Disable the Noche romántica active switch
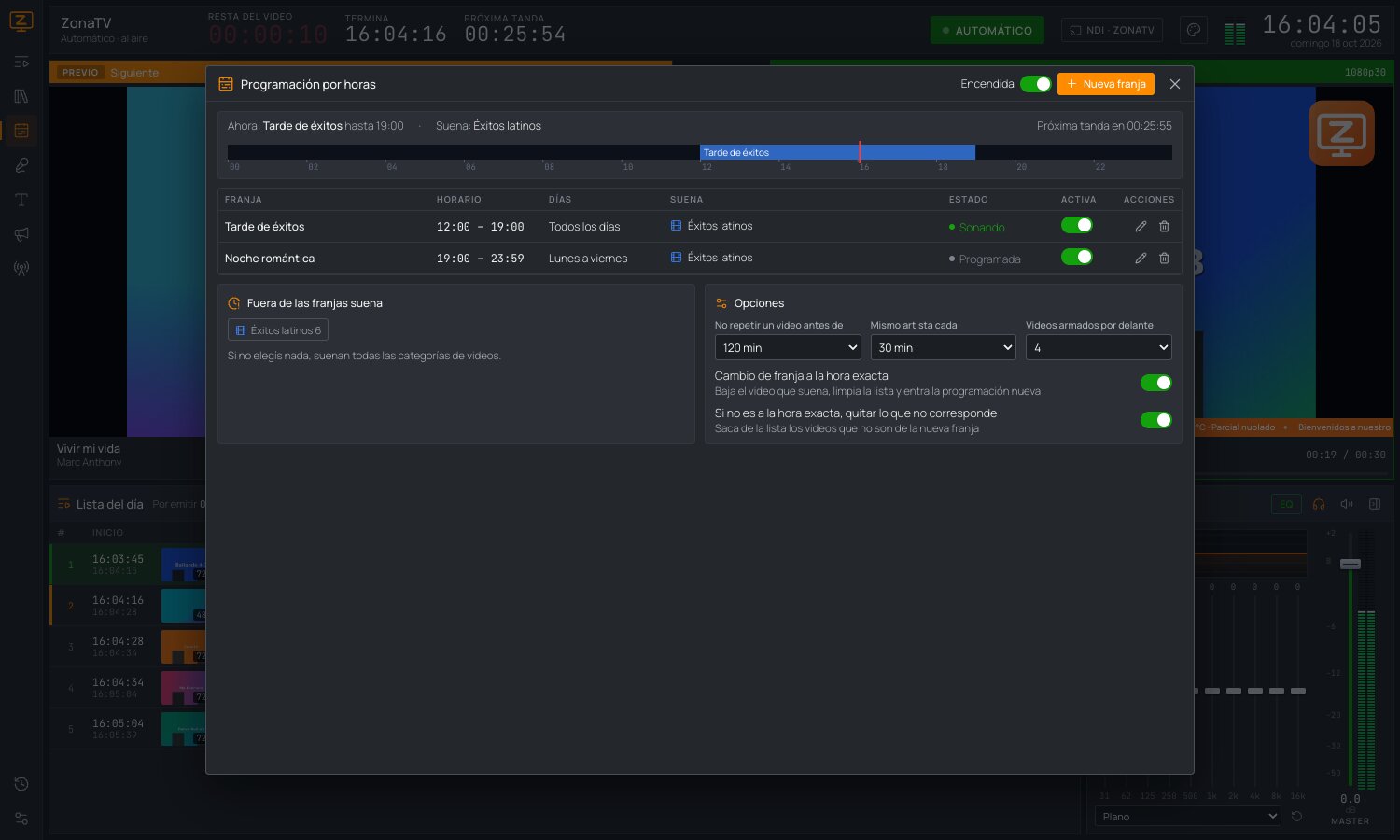 coord(1077,257)
